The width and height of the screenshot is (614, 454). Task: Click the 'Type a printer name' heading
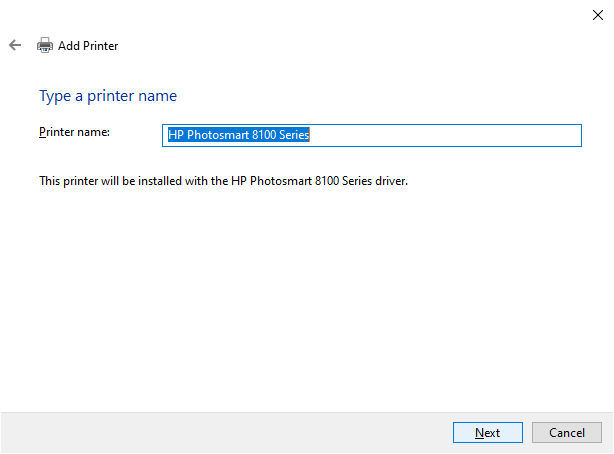(x=107, y=96)
